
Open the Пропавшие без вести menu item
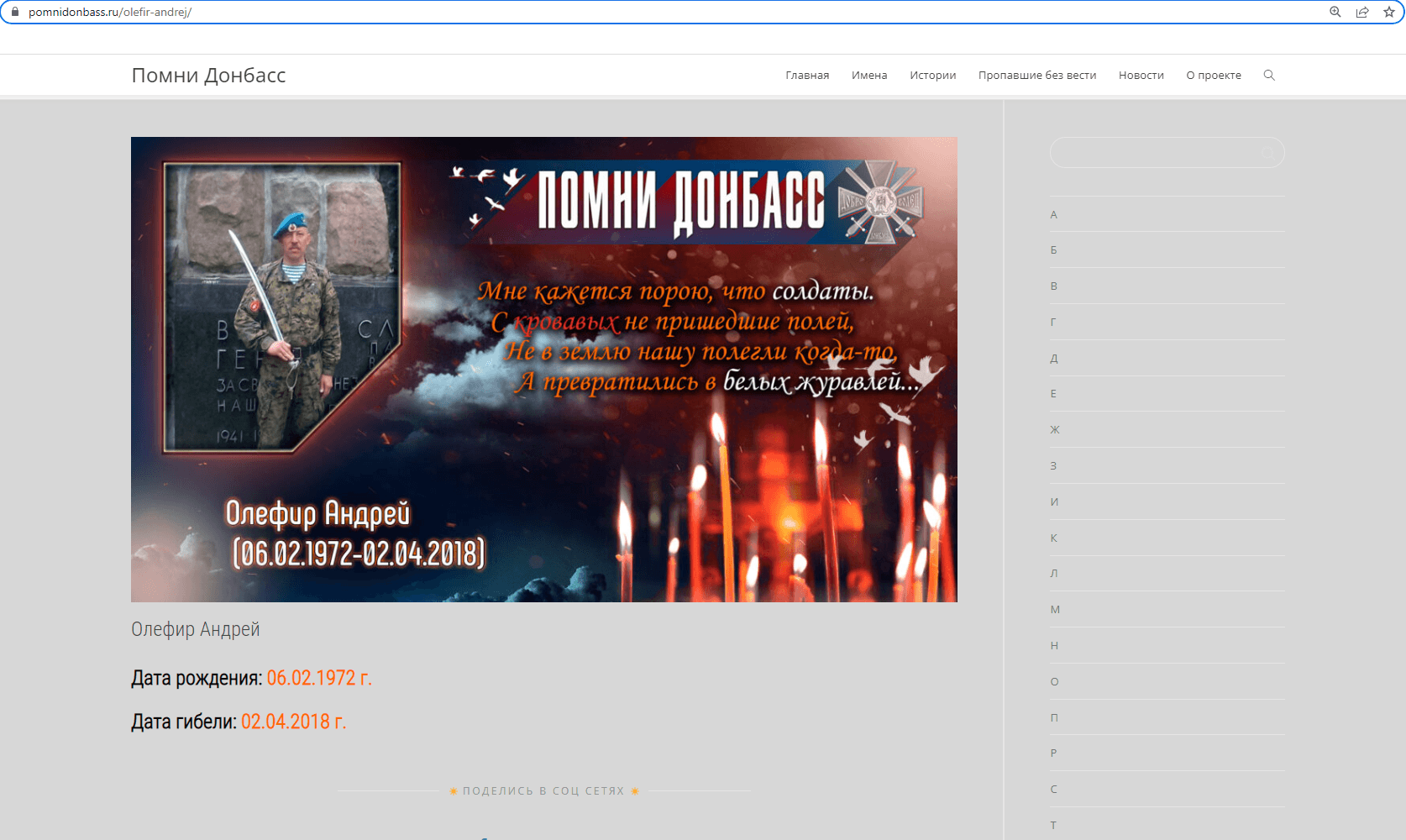1037,75
